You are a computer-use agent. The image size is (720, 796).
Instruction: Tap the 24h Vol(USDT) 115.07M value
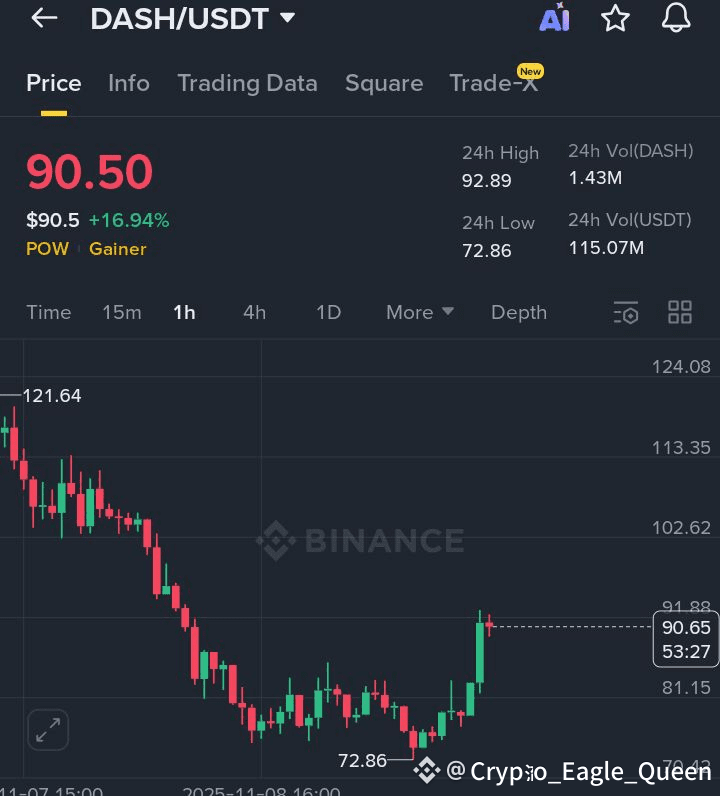pos(606,248)
